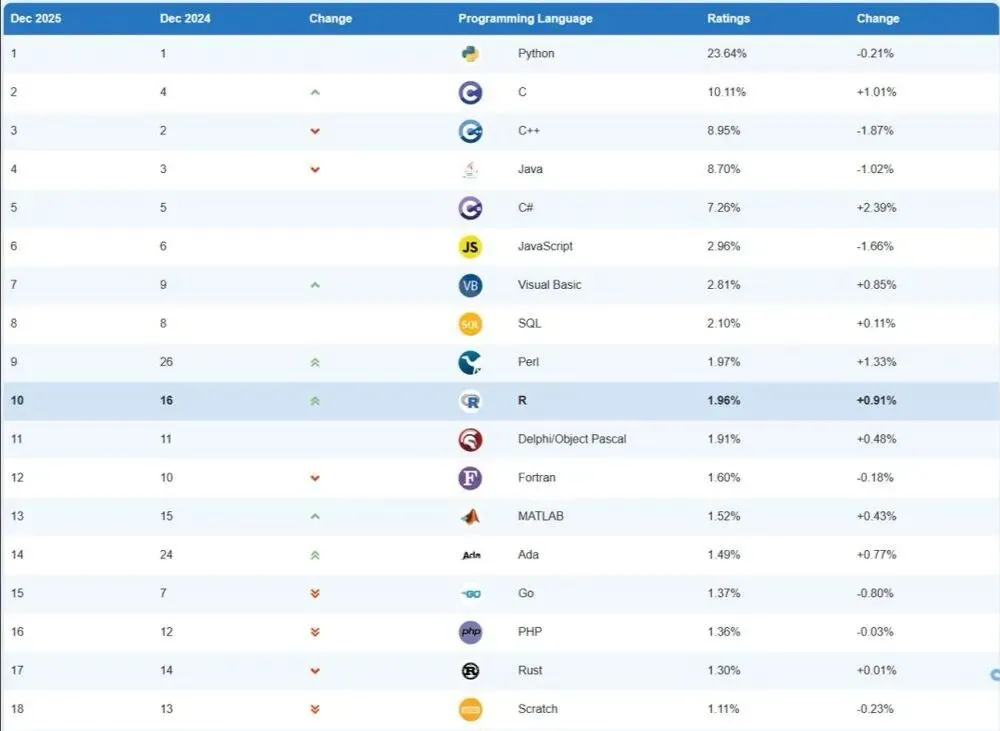Select the Java coffee cup icon
The height and width of the screenshot is (731, 1000).
click(x=470, y=170)
